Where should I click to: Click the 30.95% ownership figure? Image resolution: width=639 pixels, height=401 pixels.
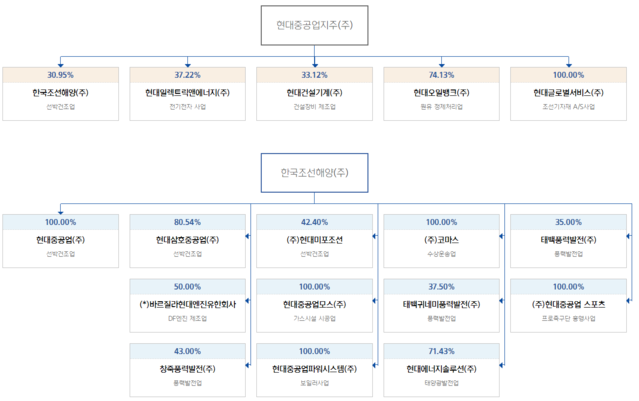click(60, 75)
